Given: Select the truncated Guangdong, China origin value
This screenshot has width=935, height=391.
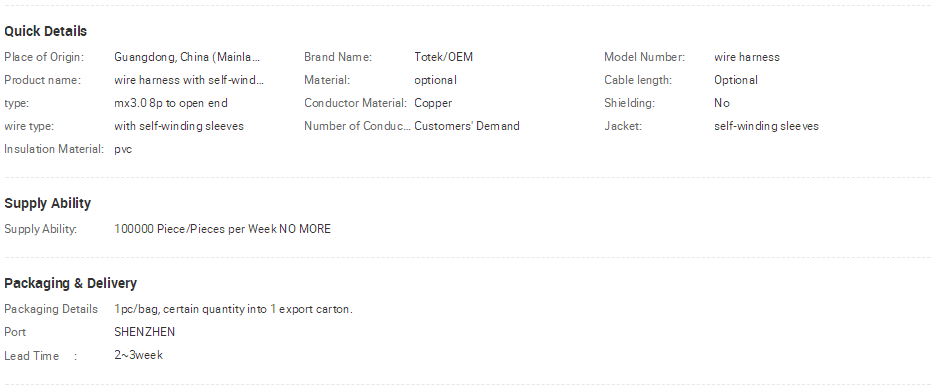Looking at the screenshot, I should (x=187, y=57).
